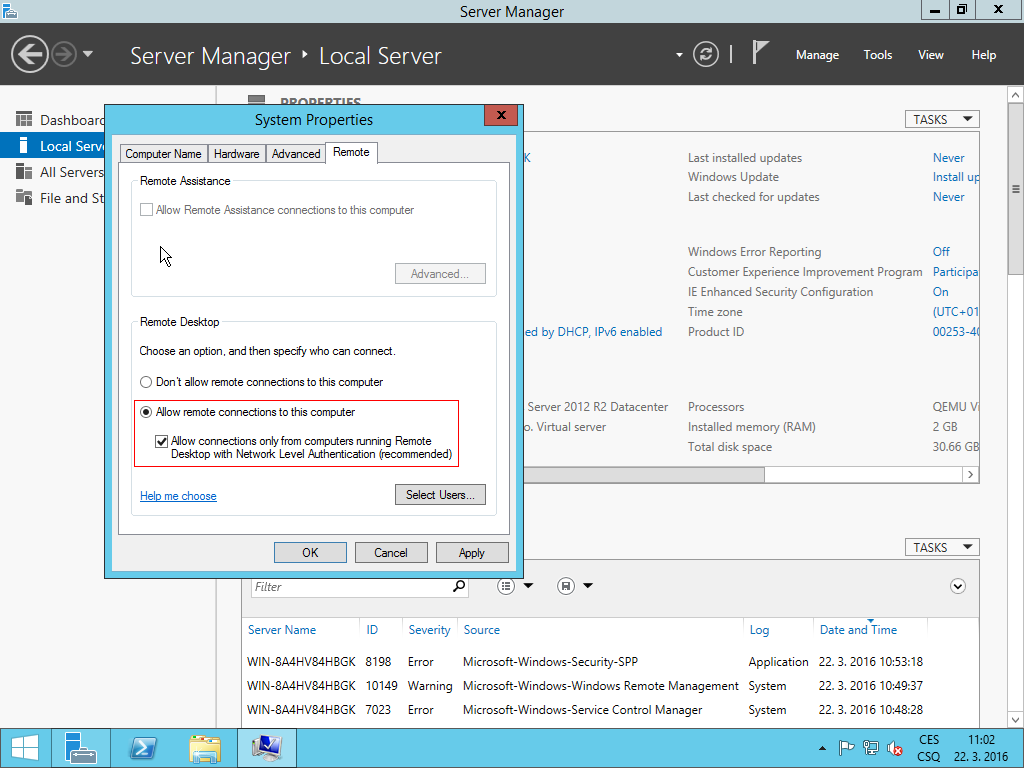The image size is (1024, 768).
Task: Sort events by Server Name column
Action: tap(281, 630)
